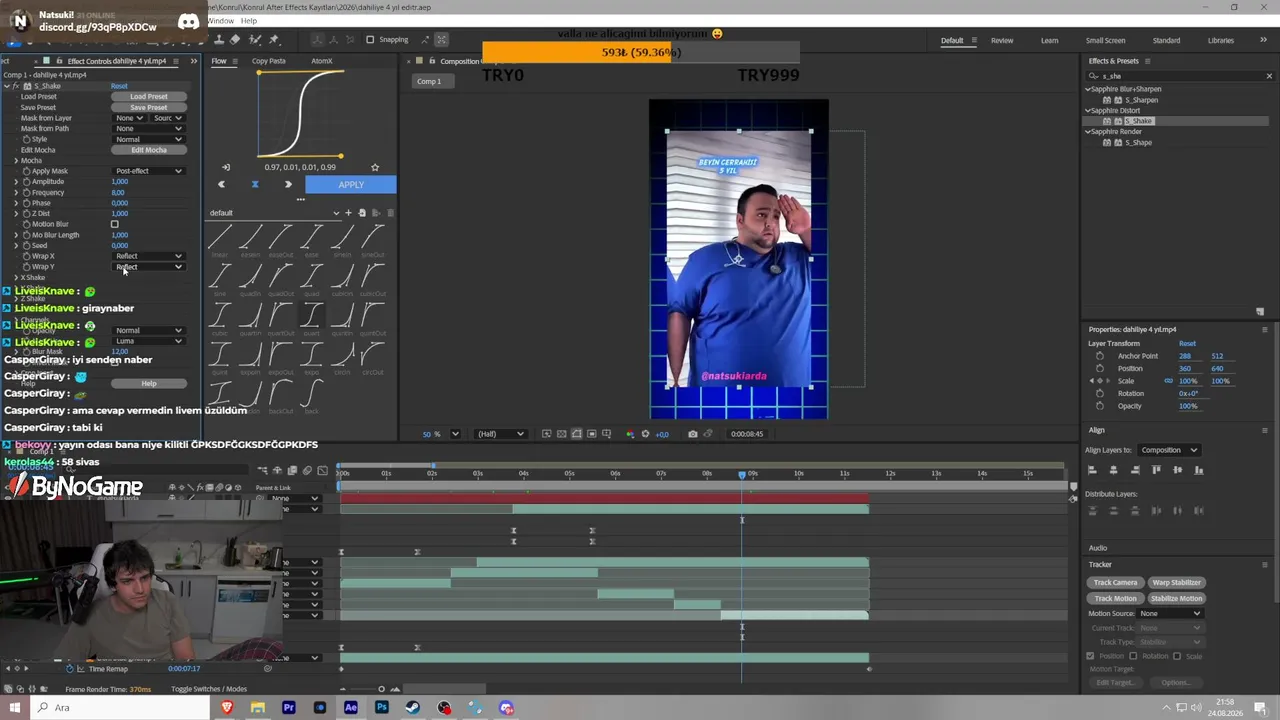Click the Load Preset button
Image resolution: width=1280 pixels, height=720 pixels.
pos(149,97)
